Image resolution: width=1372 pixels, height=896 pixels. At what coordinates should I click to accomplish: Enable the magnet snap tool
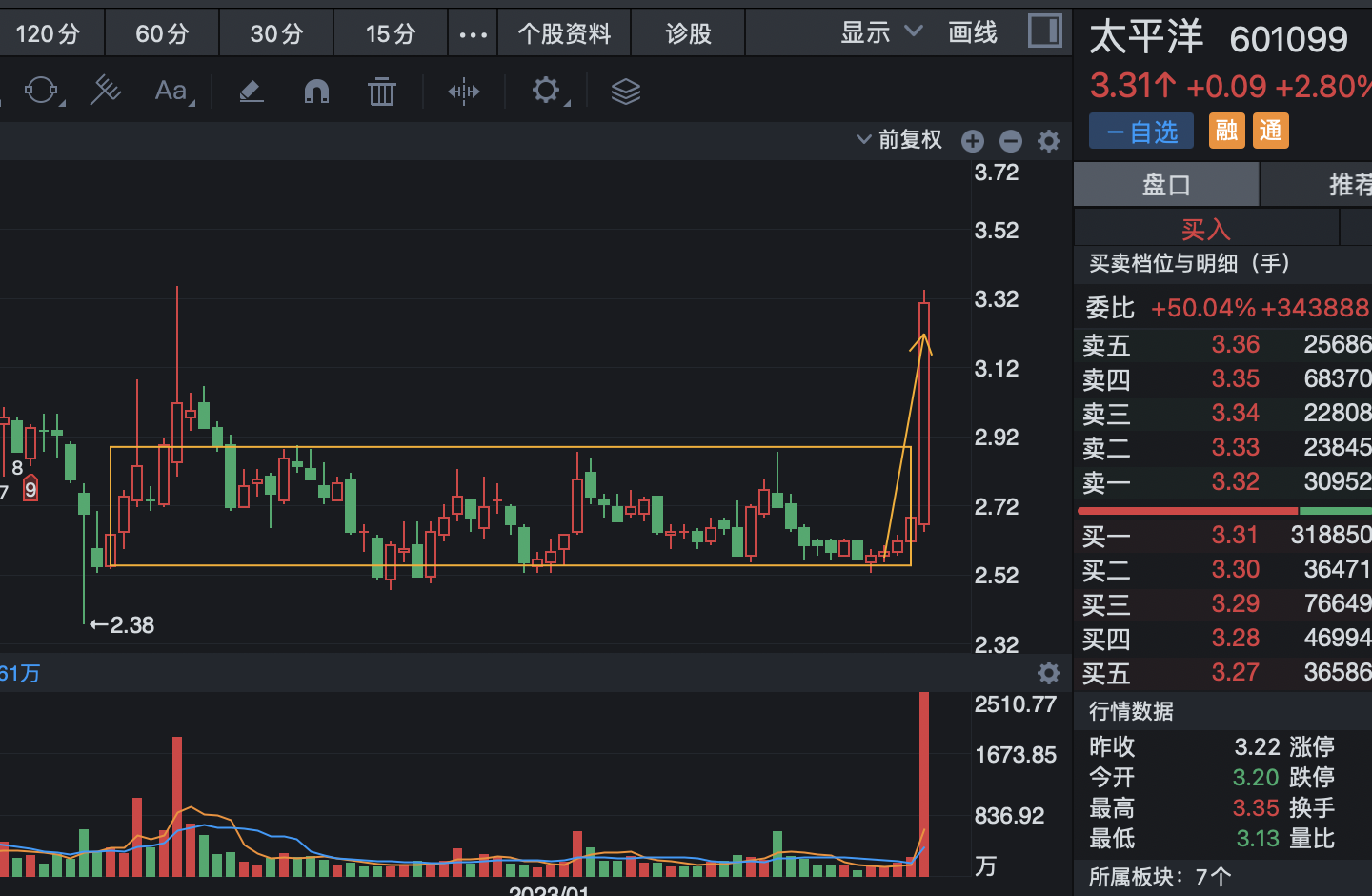point(316,92)
